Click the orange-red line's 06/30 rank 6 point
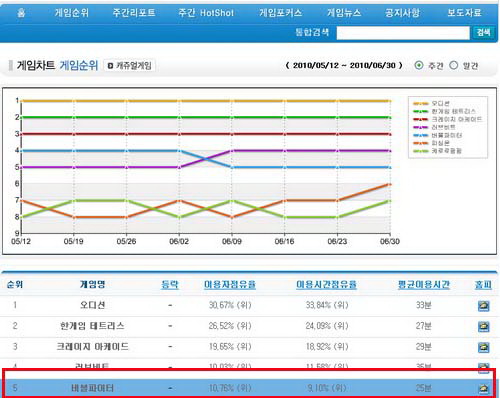Viewport: 500px width, 398px height. point(390,184)
